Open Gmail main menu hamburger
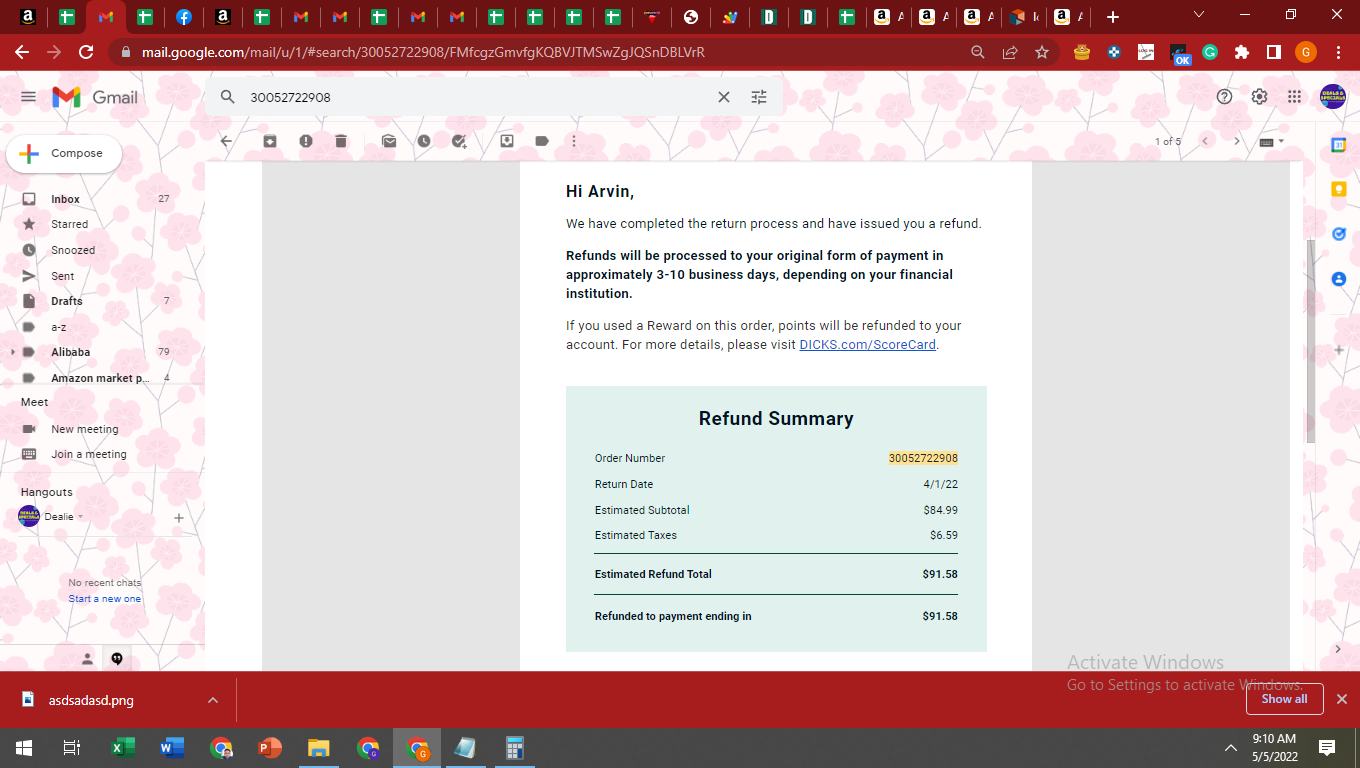This screenshot has height=768, width=1360. (x=28, y=97)
